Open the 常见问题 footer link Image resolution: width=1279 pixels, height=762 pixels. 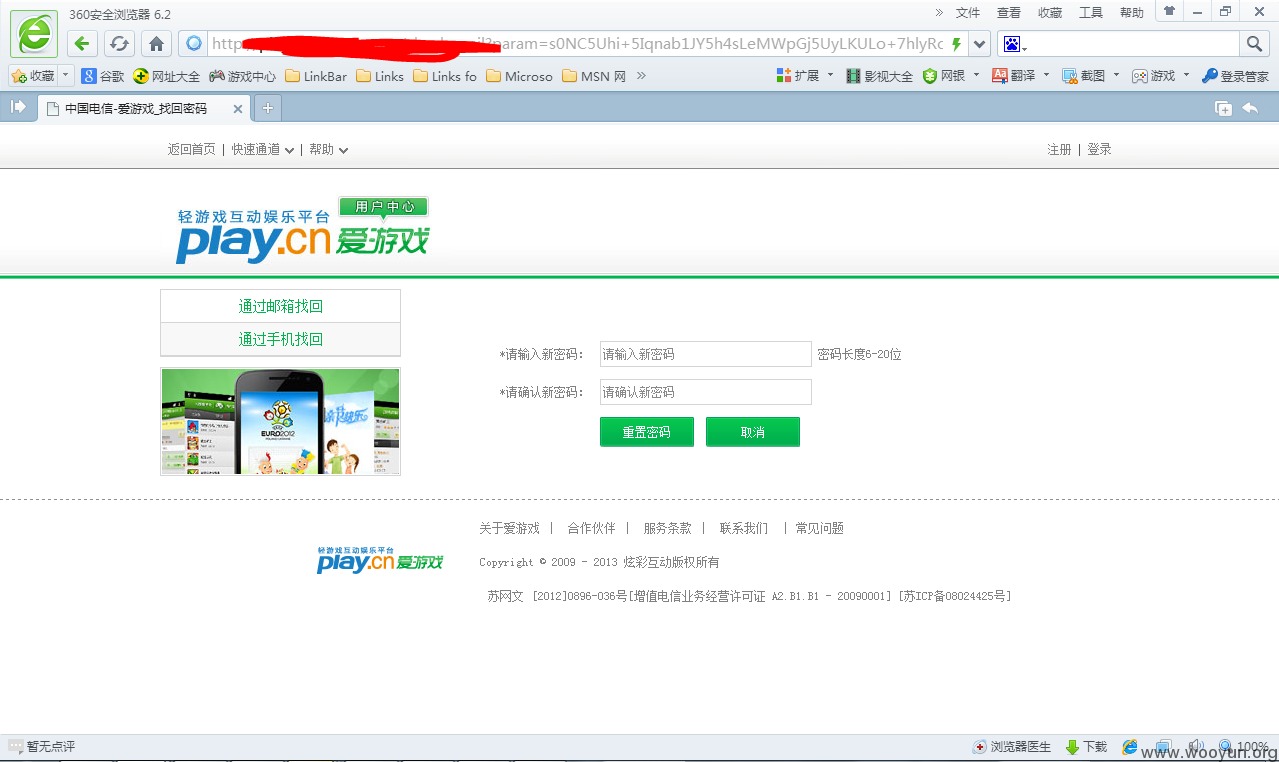(820, 528)
